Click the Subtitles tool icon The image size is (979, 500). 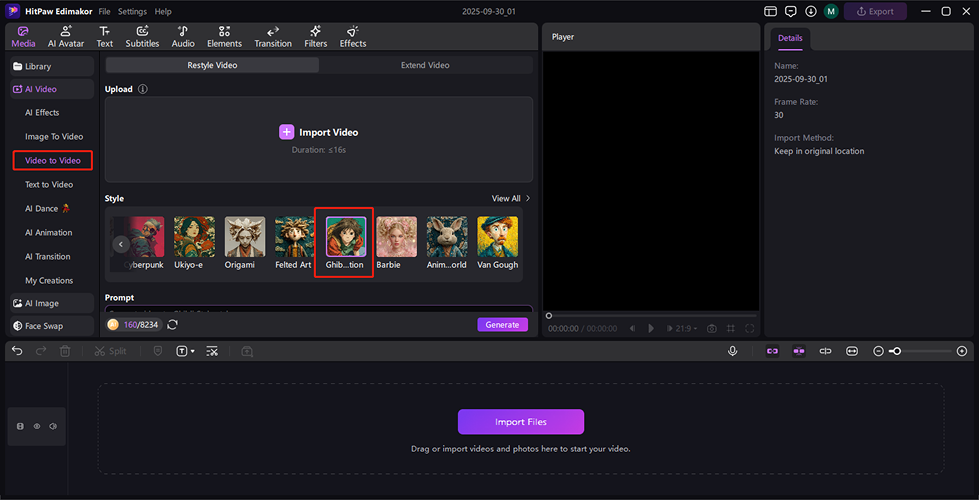point(142,37)
